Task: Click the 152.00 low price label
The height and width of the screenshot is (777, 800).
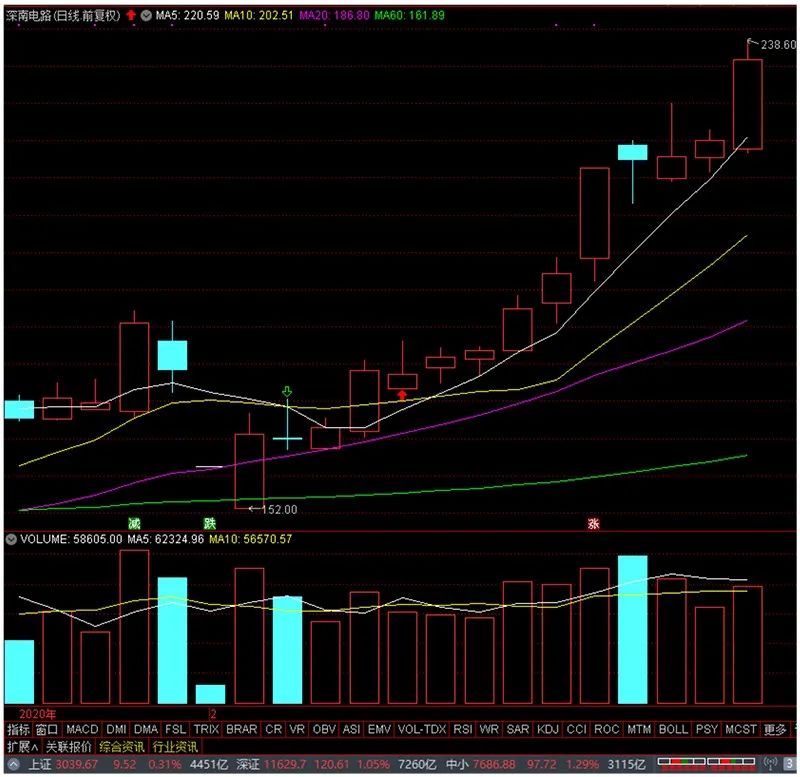Action: [279, 509]
